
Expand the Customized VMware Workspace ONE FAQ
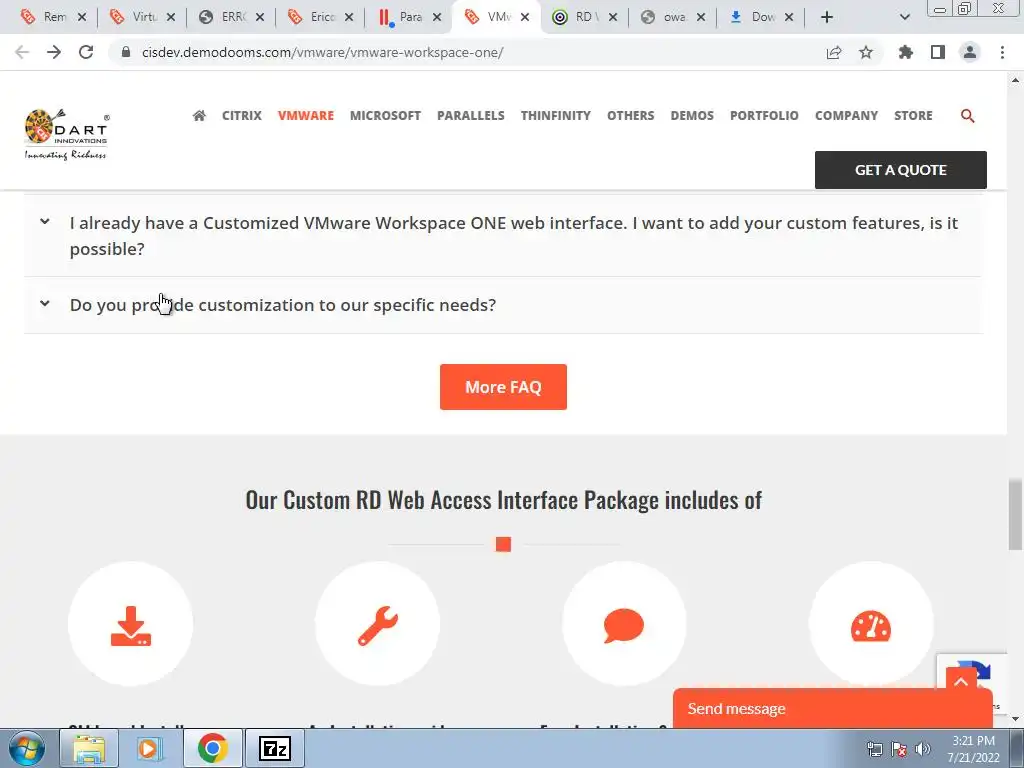(x=503, y=236)
